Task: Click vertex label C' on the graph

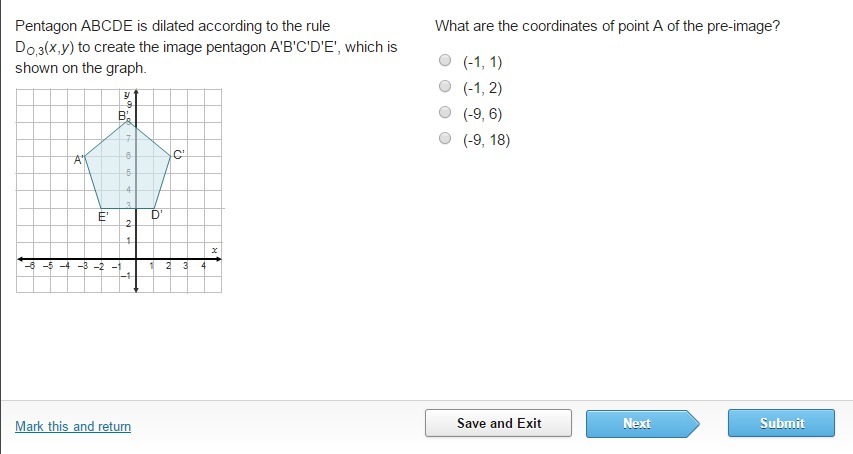Action: click(179, 155)
